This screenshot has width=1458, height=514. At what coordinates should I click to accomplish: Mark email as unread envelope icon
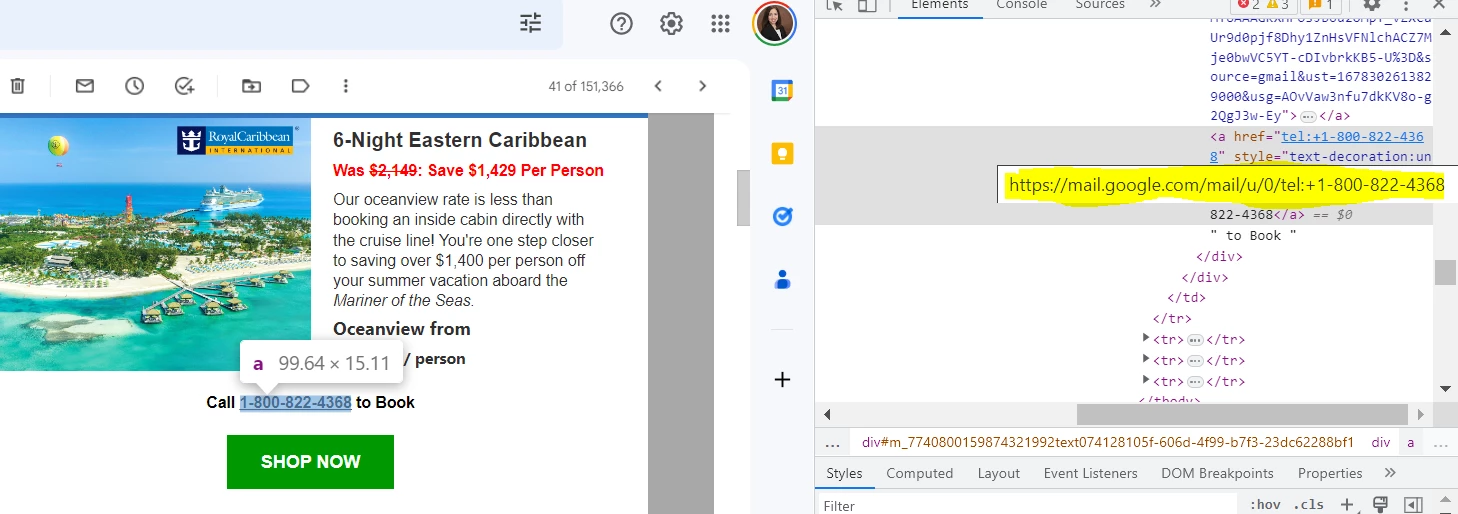pos(85,86)
